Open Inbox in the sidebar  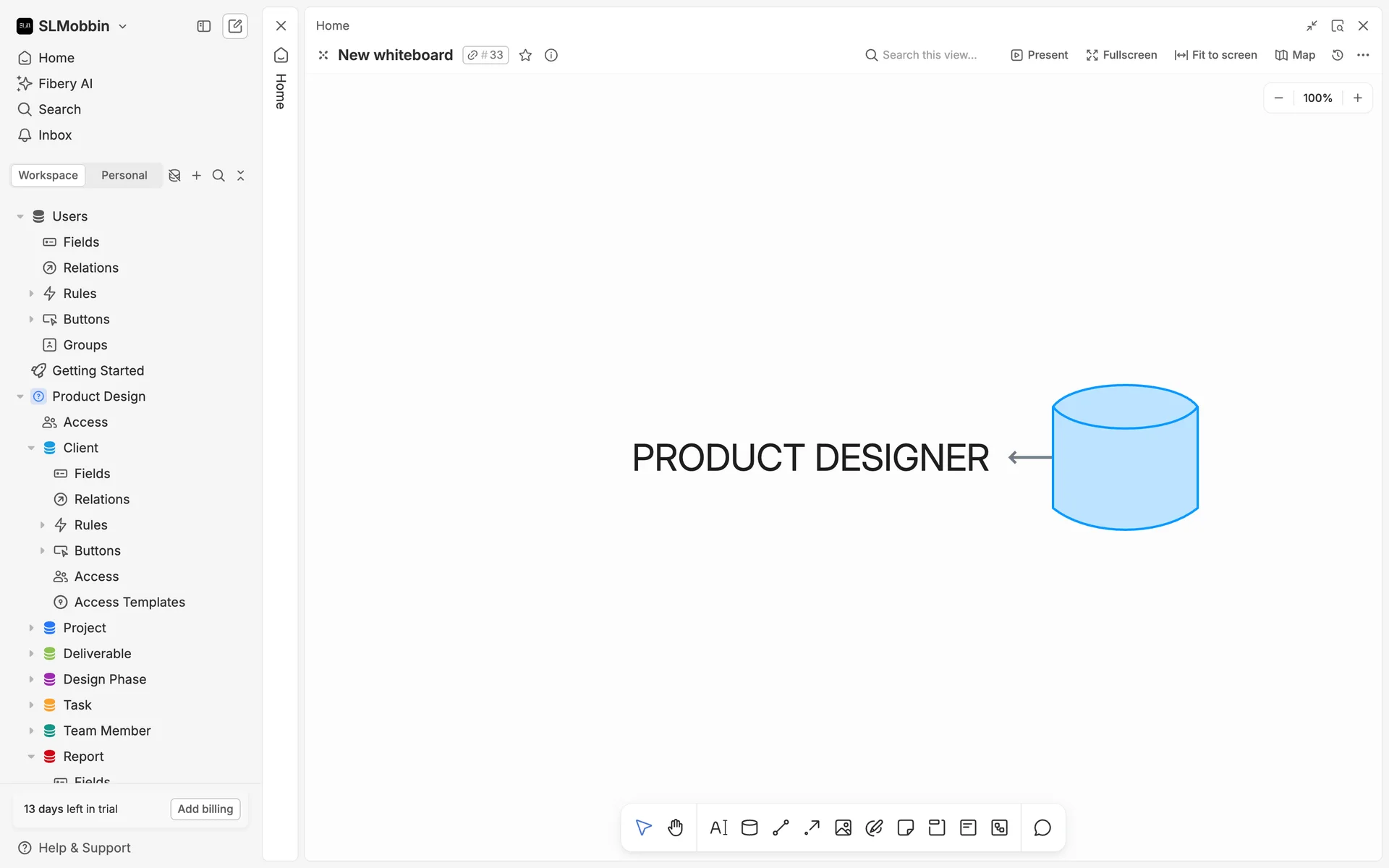[55, 135]
